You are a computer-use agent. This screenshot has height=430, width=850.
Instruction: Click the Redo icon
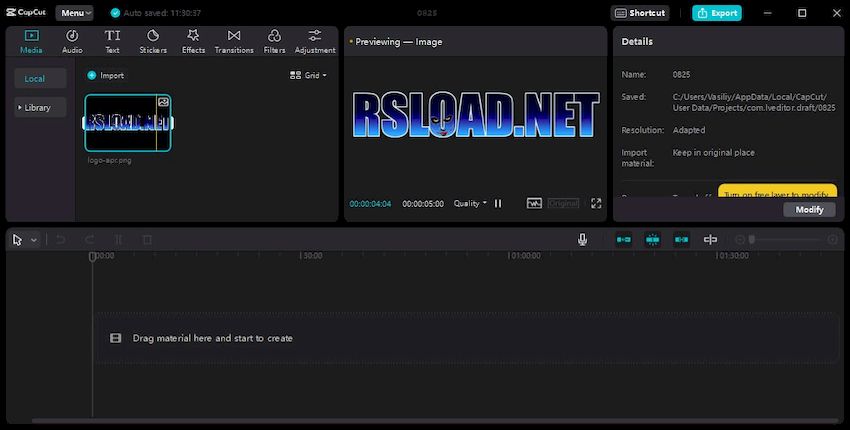pos(89,240)
